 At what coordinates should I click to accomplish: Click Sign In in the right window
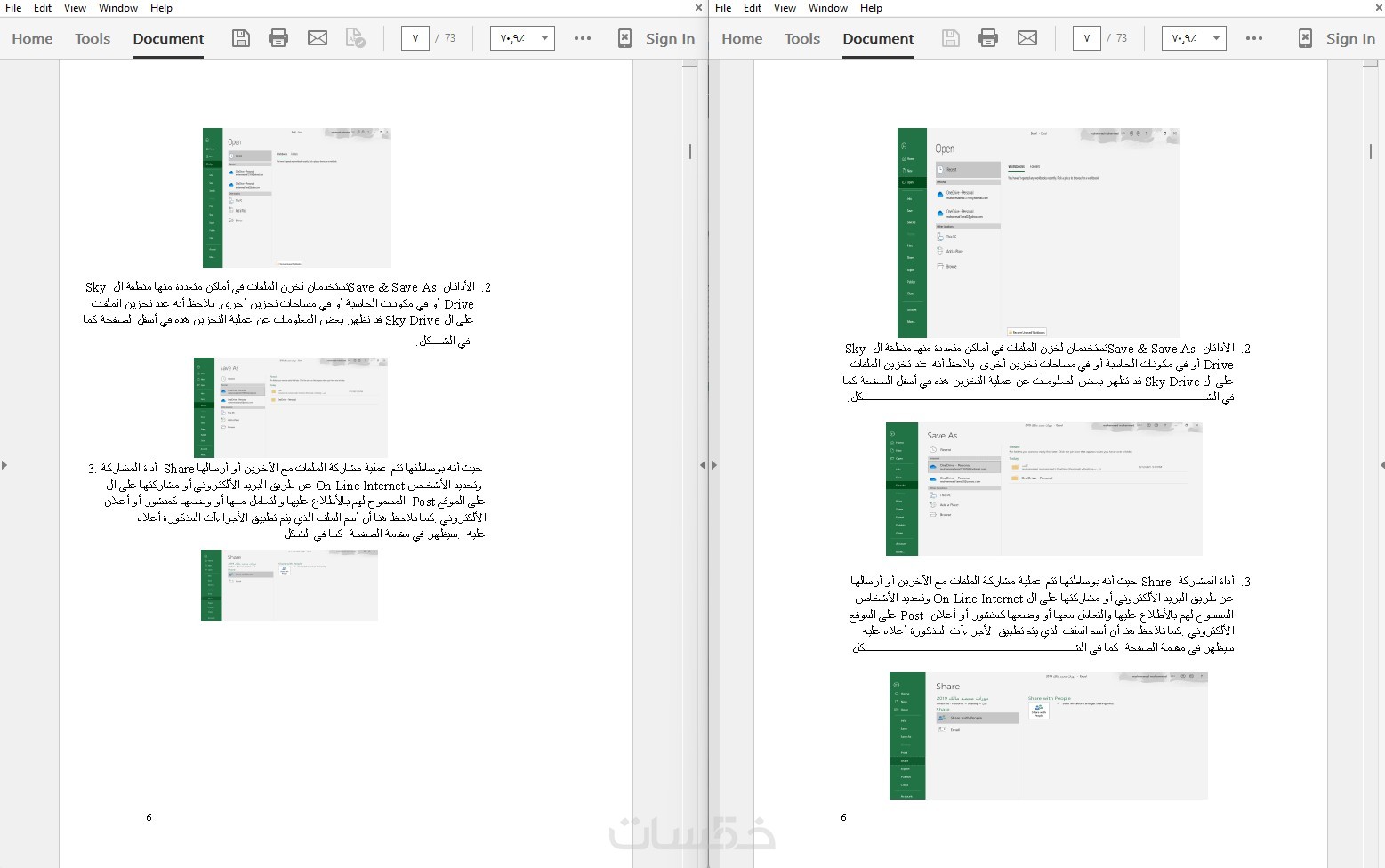pos(1350,38)
